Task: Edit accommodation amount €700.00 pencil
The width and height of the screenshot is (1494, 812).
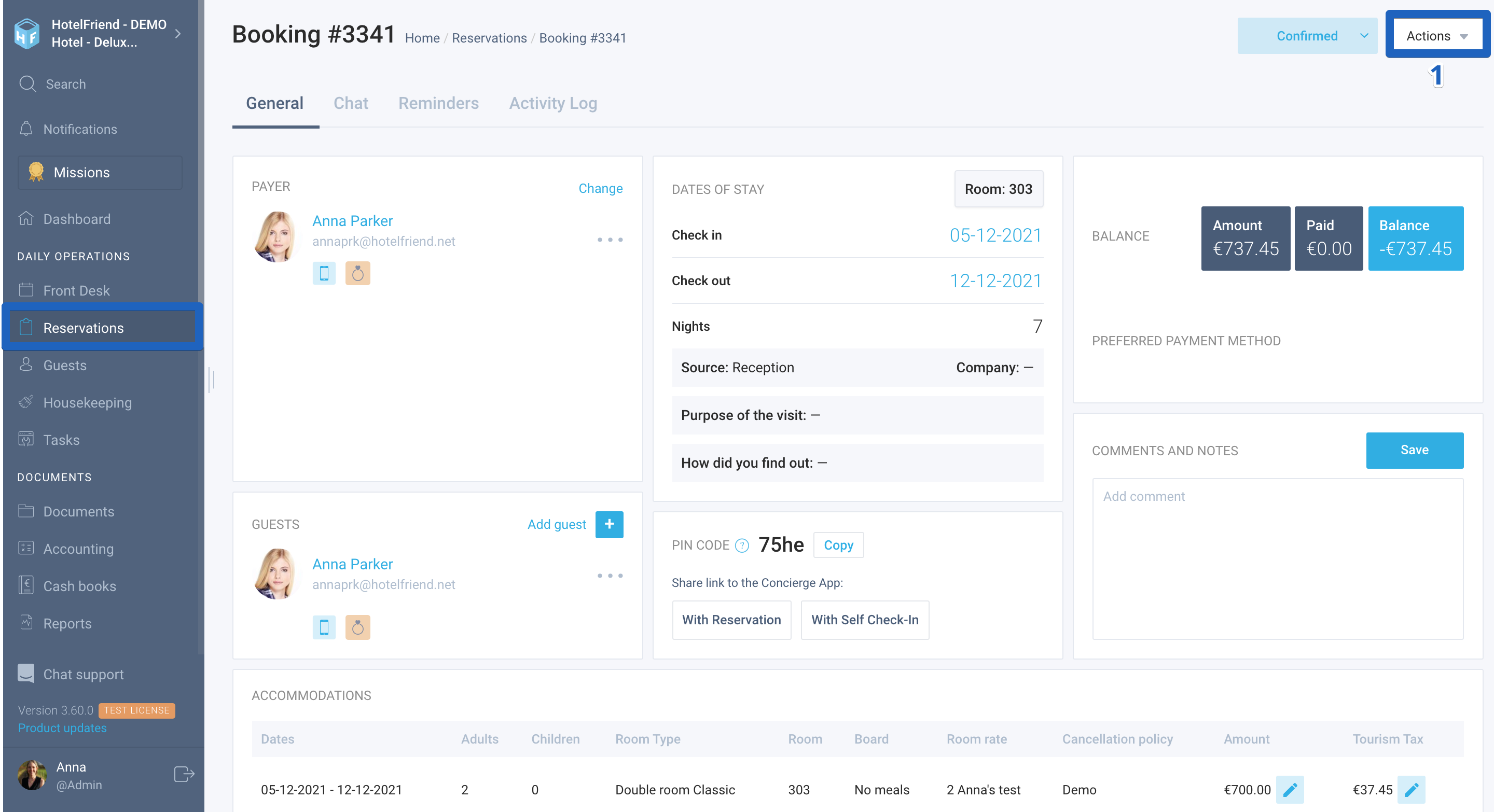Action: coord(1290,789)
